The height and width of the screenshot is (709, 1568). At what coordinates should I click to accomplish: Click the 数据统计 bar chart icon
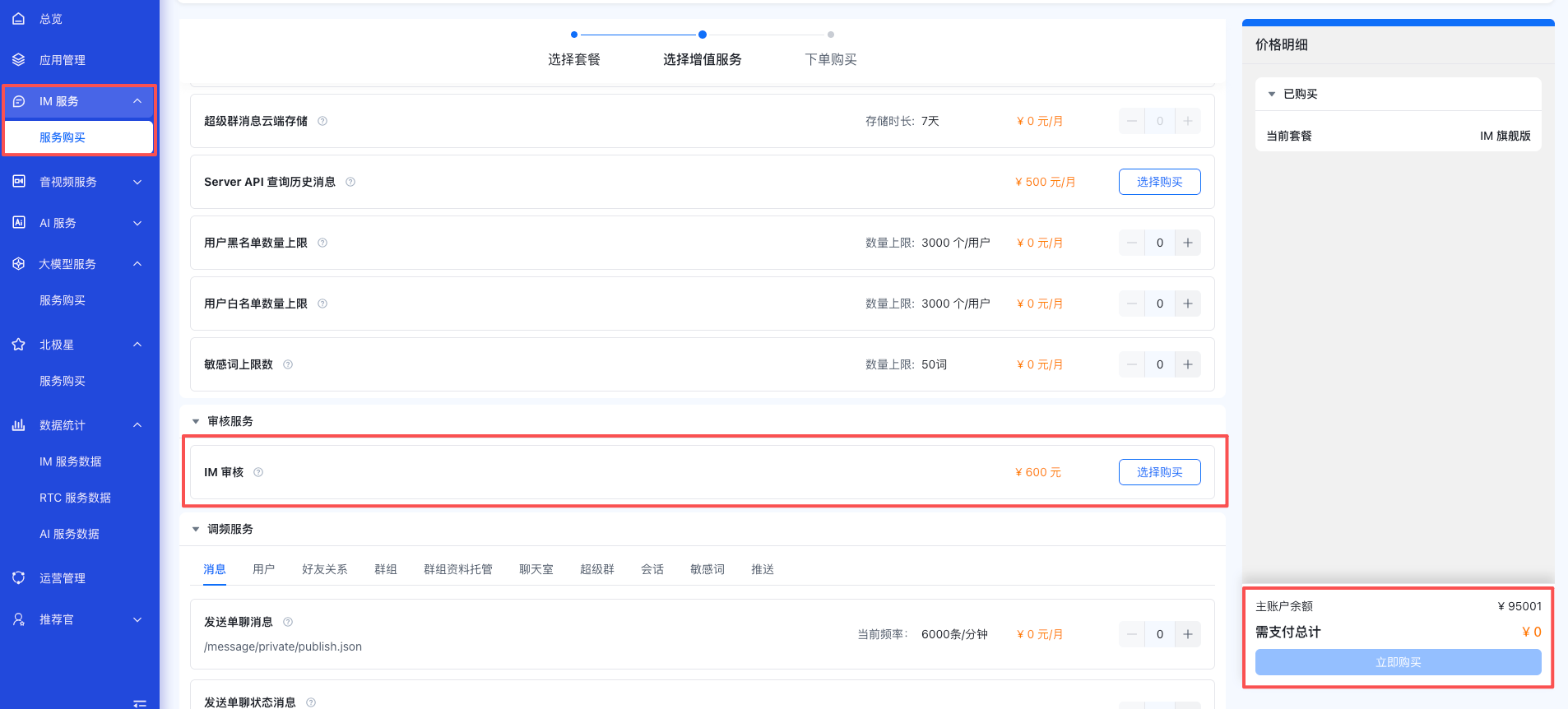pyautogui.click(x=18, y=424)
